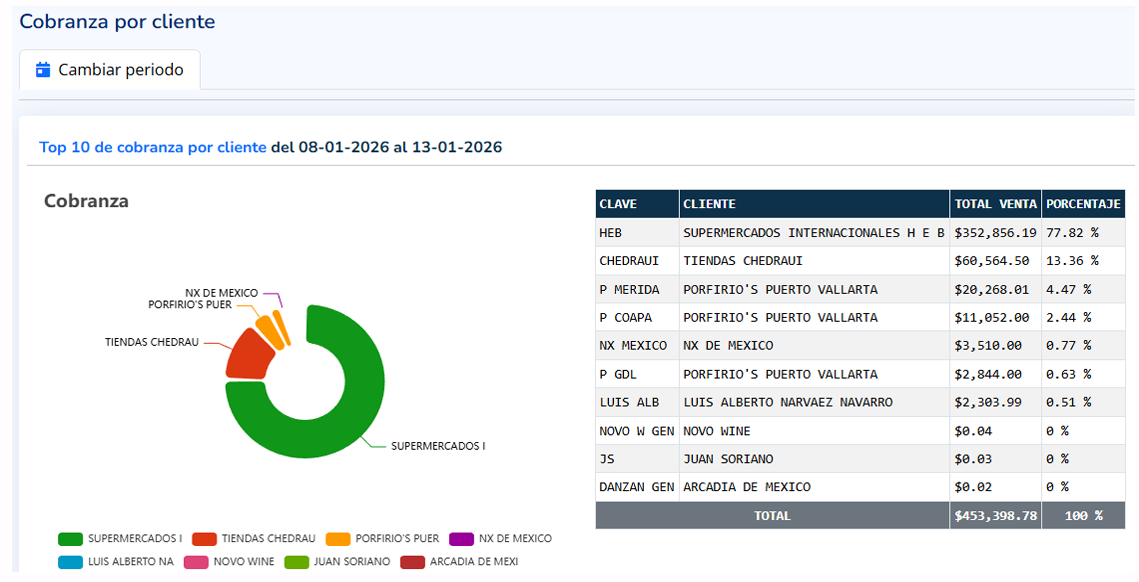The width and height of the screenshot is (1139, 582).
Task: Select the red slice of the donut chart
Action: click(248, 358)
